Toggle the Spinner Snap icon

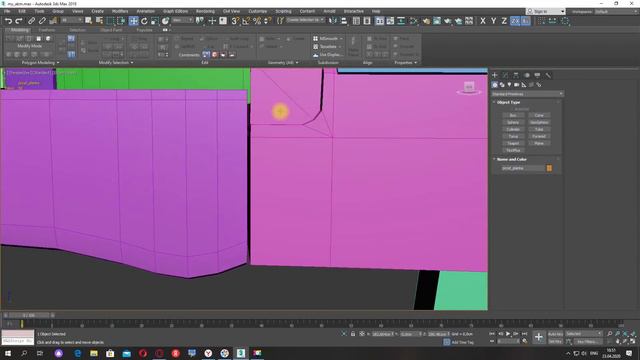pos(267,21)
